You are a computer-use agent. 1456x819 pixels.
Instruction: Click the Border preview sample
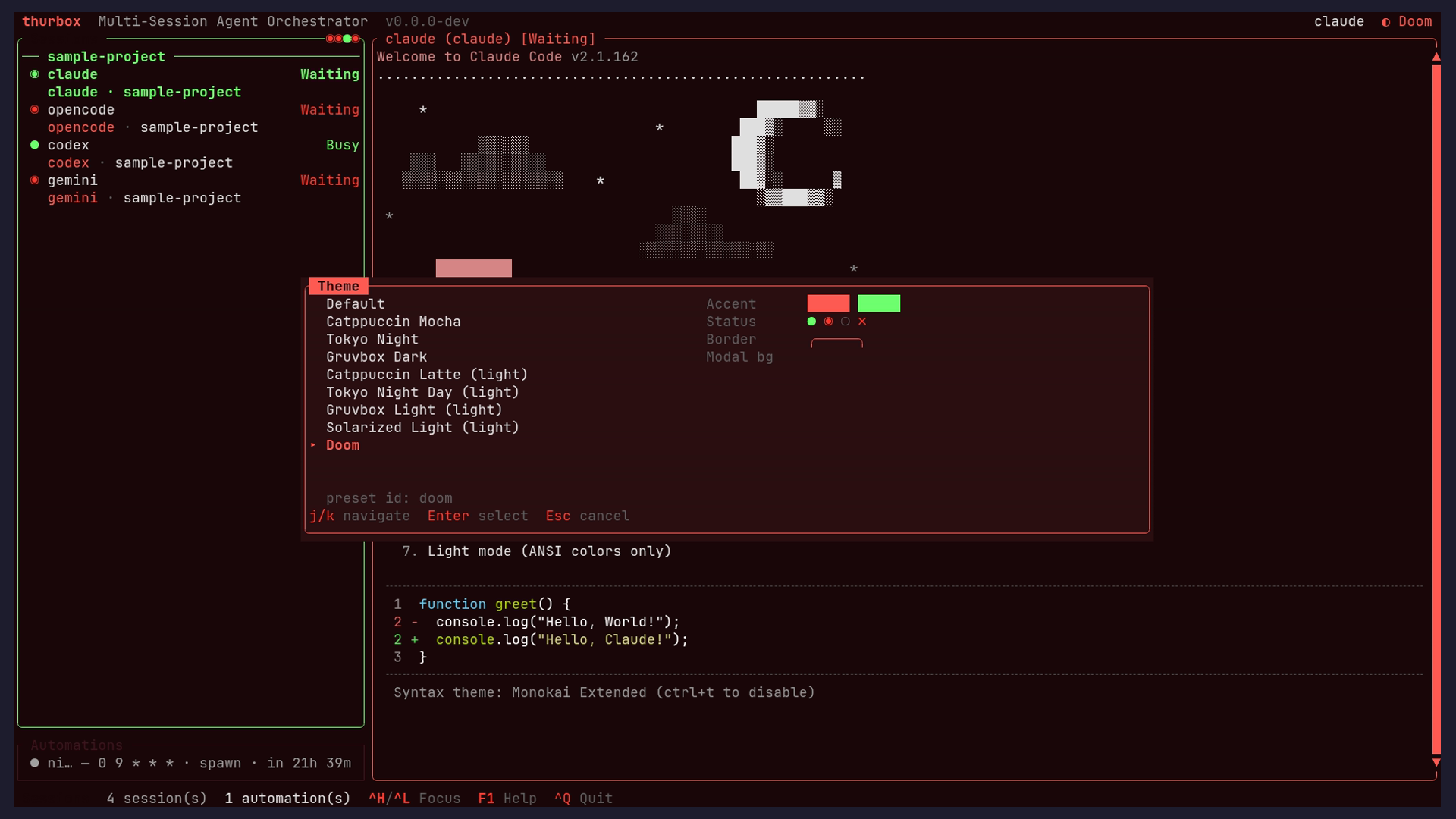pyautogui.click(x=836, y=342)
